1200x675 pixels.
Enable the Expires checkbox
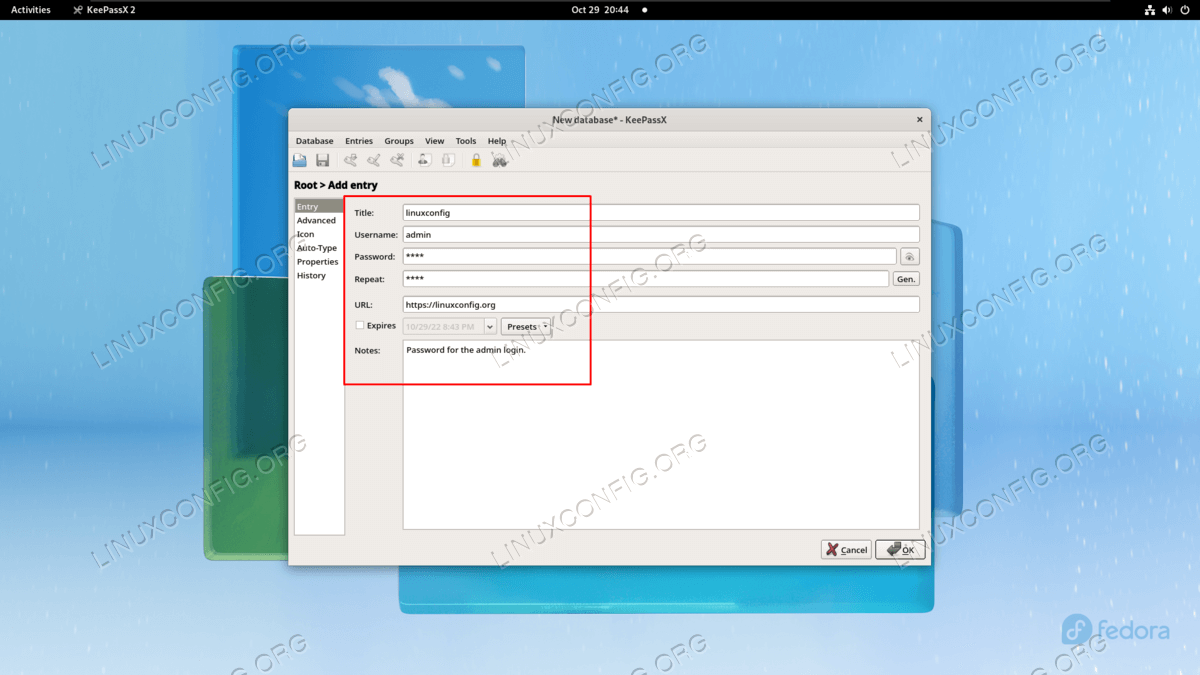360,326
